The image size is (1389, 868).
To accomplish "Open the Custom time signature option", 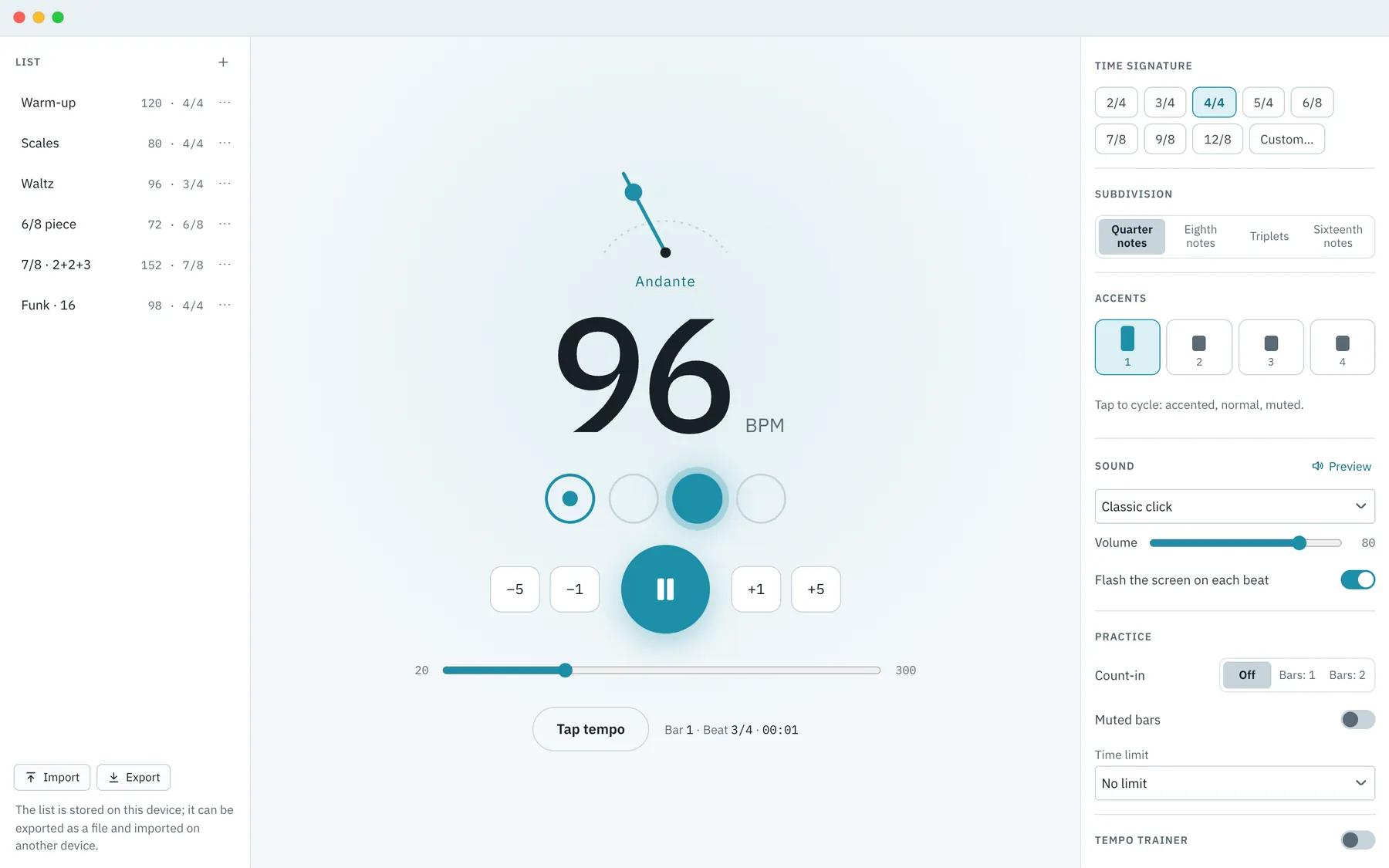I will pos(1286,139).
